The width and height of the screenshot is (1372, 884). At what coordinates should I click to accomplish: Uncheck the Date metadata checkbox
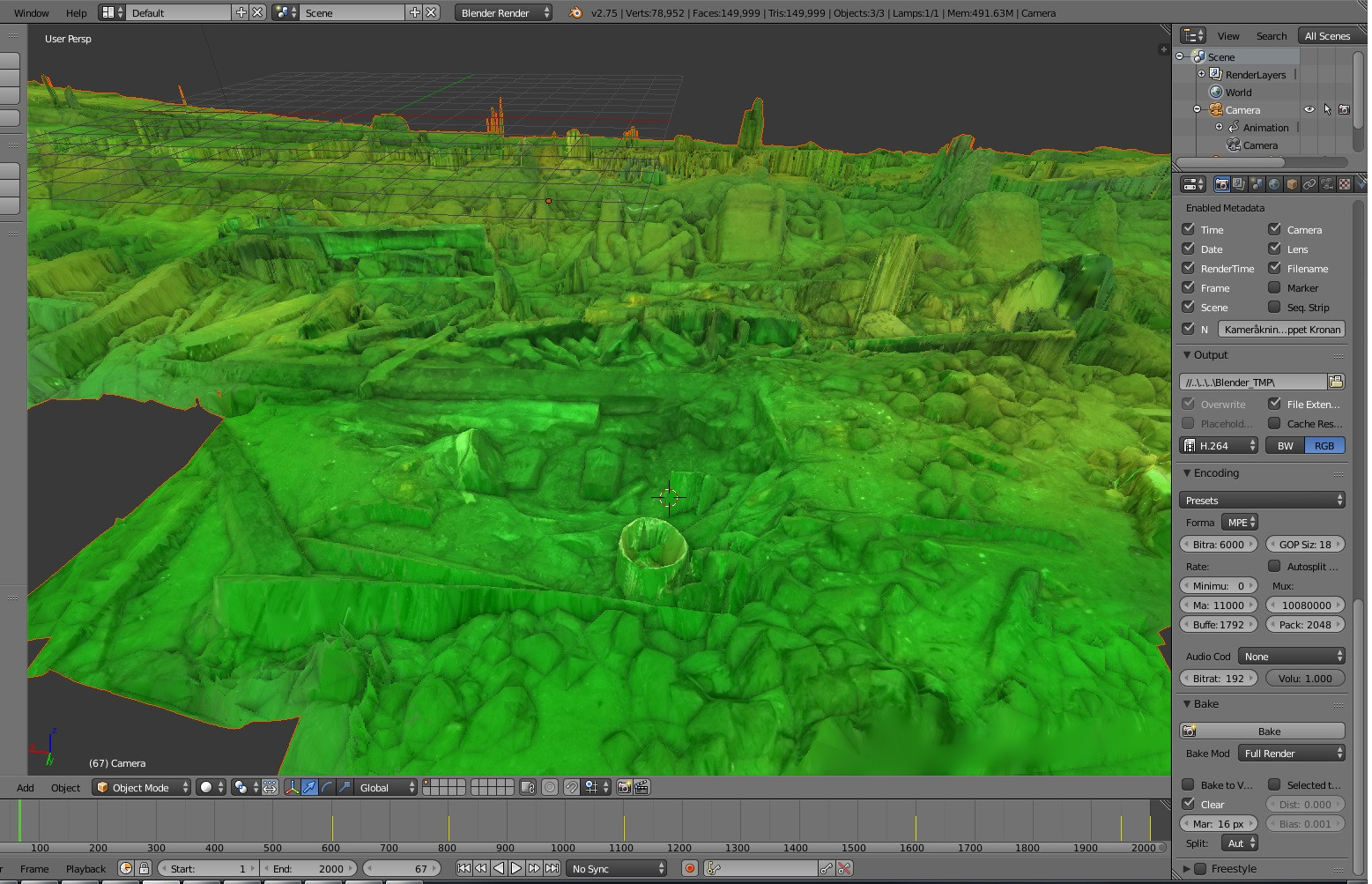1188,248
